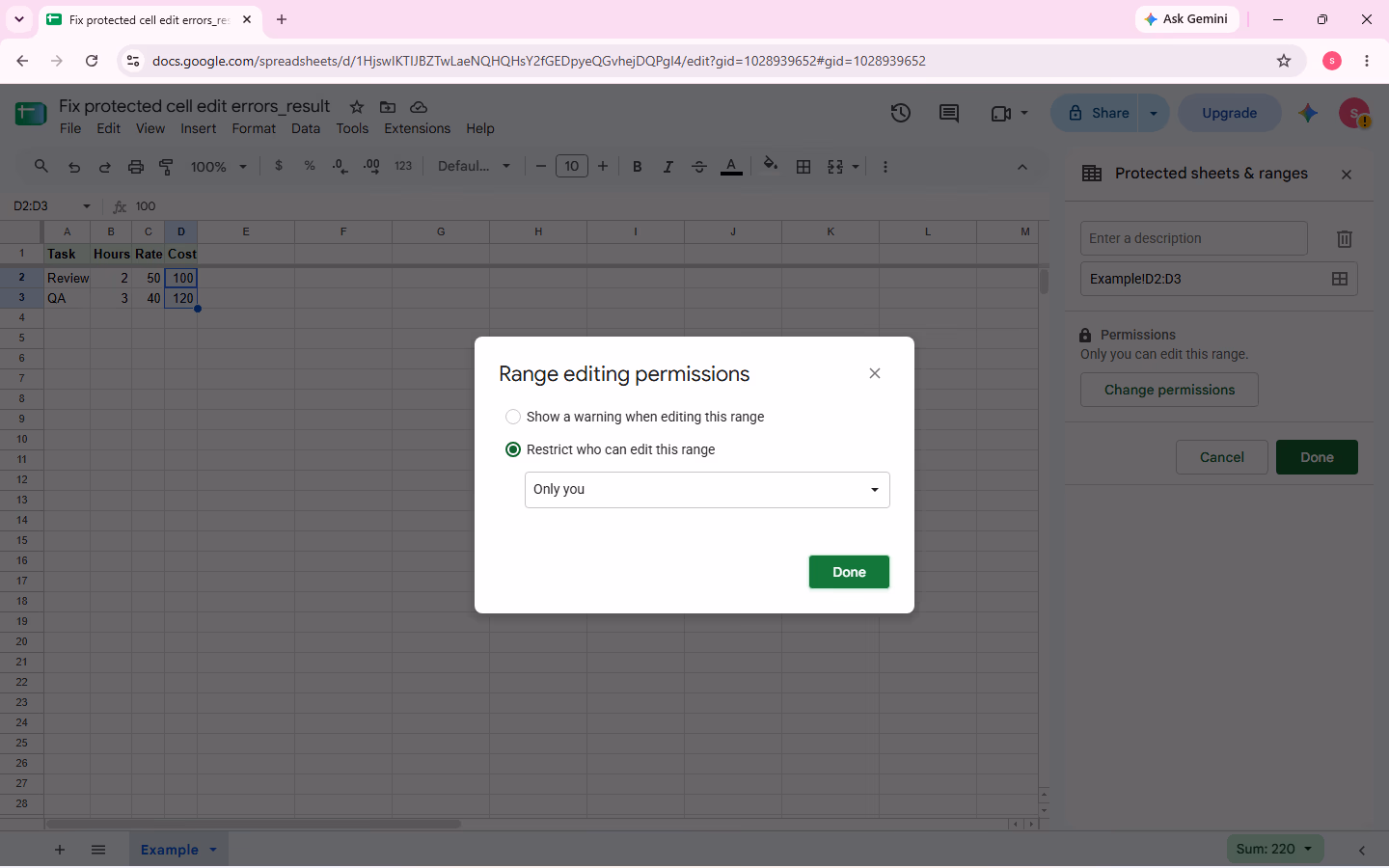Collapse the toolbar with chevron
The width and height of the screenshot is (1389, 868).
(x=1022, y=167)
